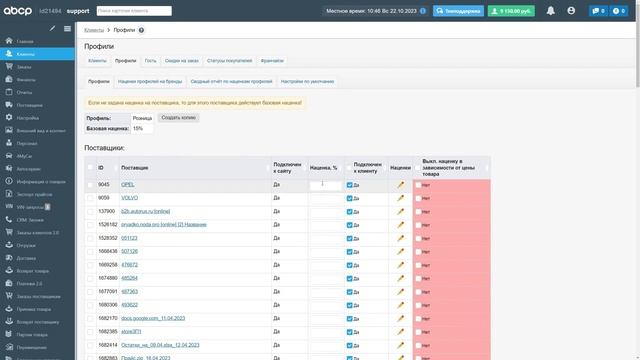Open the Автосервис sidebar icon
The image size is (640, 360).
(9, 168)
